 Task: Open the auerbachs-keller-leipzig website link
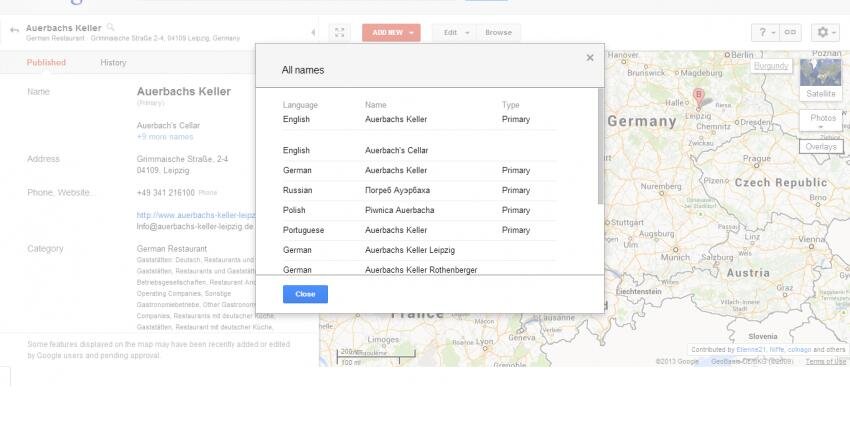(196, 215)
